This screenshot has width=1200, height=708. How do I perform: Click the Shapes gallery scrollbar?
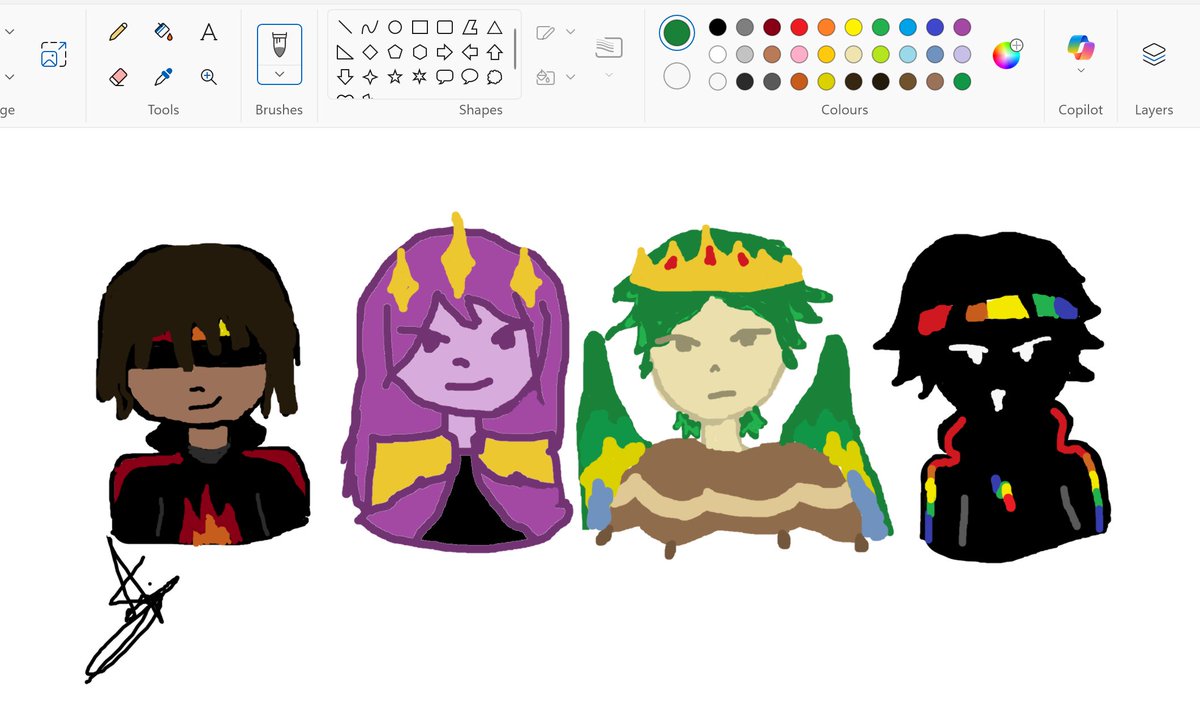pos(515,50)
